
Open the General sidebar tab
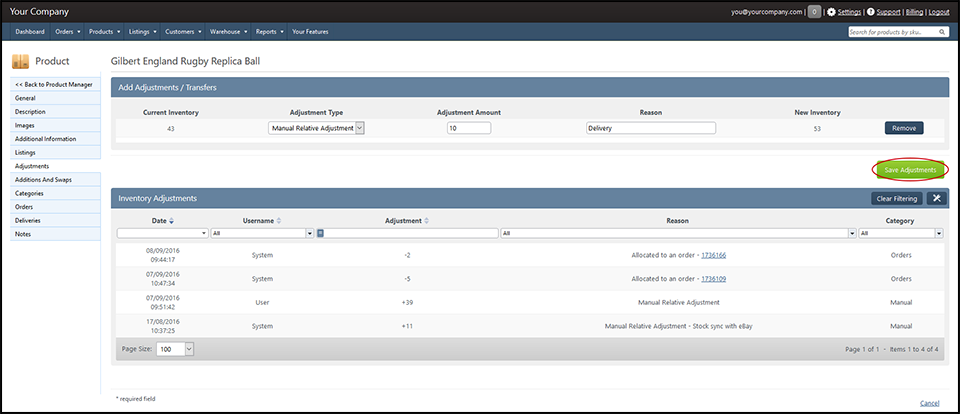point(56,98)
